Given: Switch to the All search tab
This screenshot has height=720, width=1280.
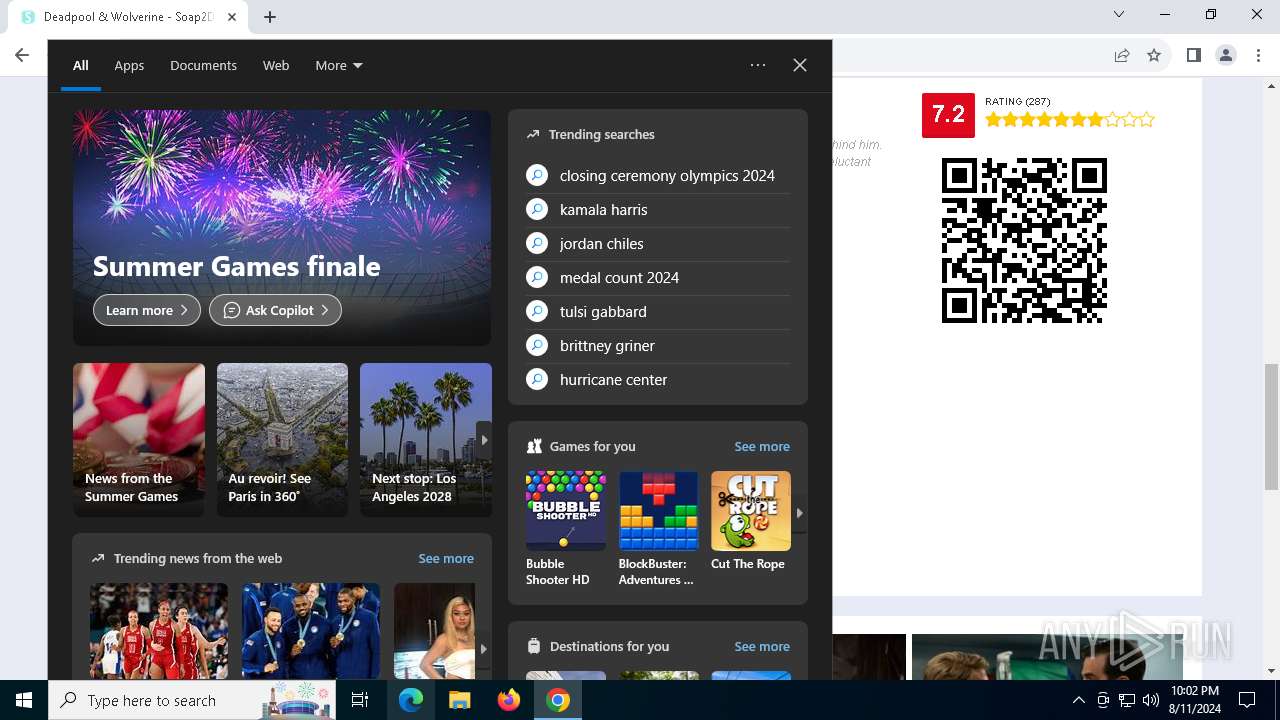Looking at the screenshot, I should [81, 65].
